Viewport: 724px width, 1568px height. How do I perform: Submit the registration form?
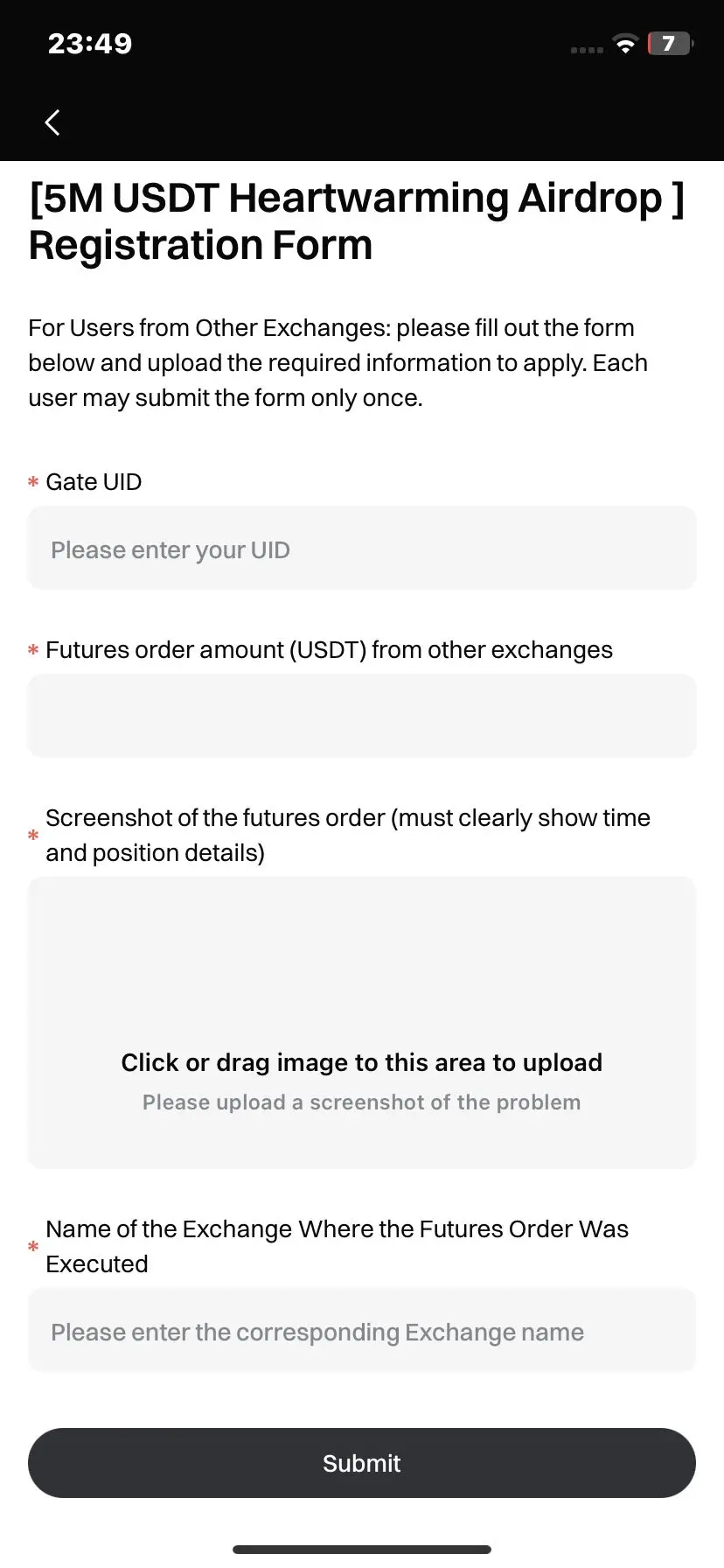pos(362,1463)
